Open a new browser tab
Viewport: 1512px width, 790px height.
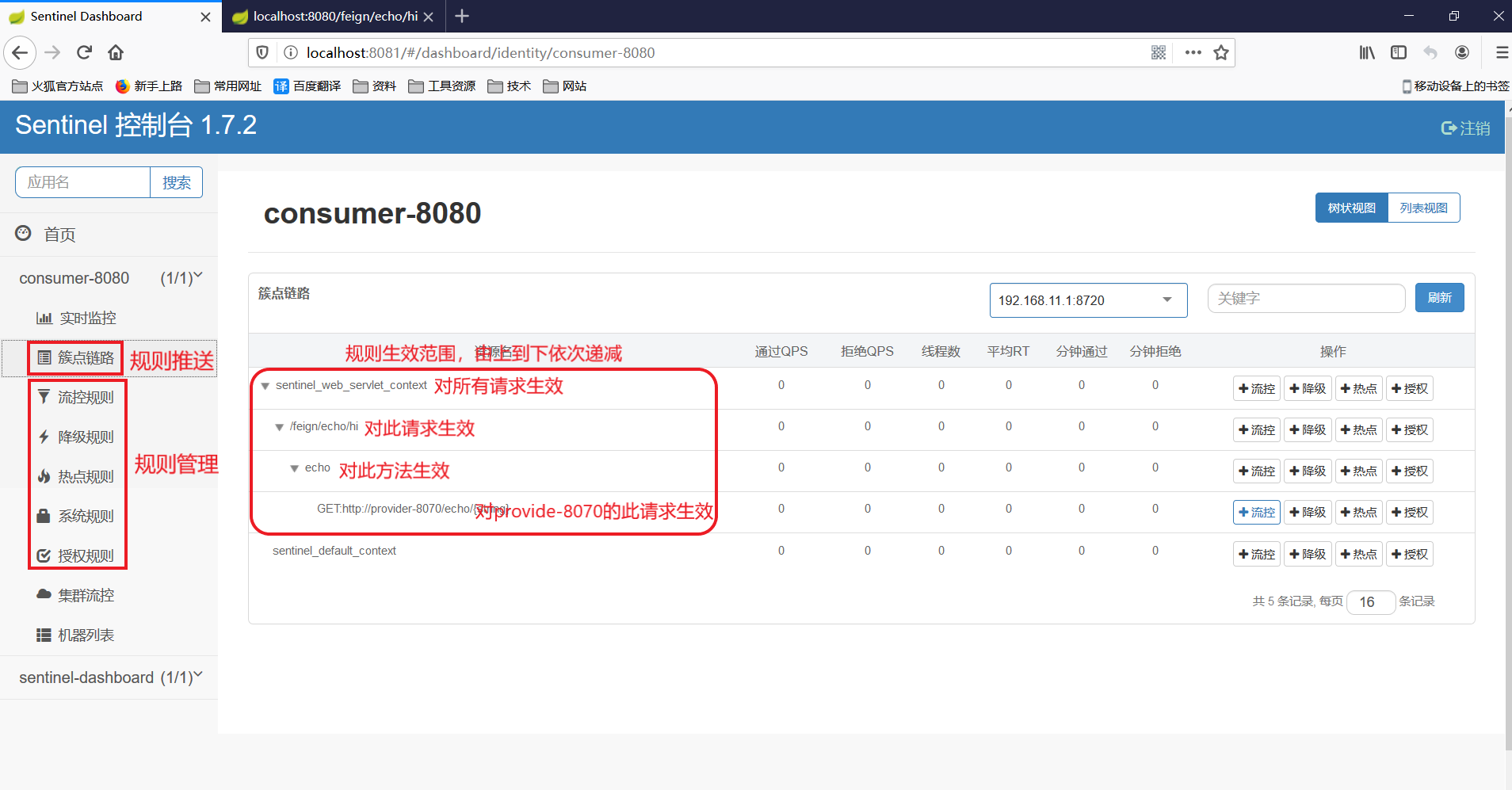[462, 16]
